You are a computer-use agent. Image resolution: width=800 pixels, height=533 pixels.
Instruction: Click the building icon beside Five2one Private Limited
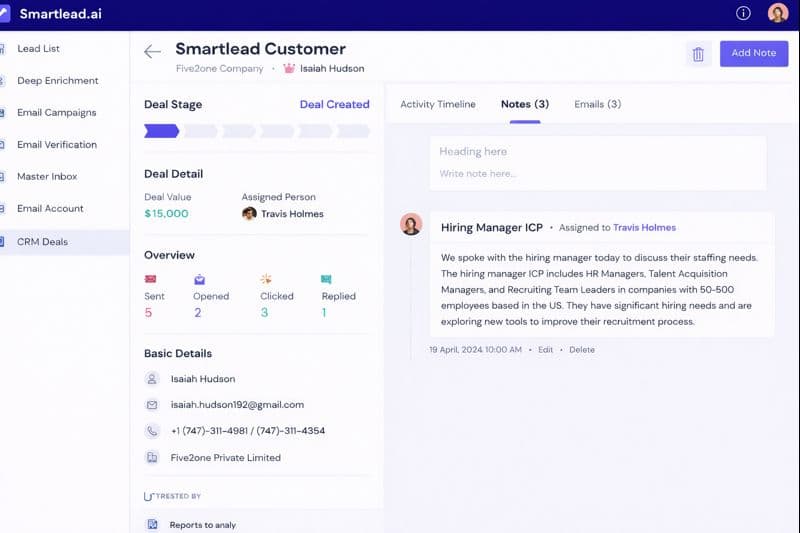[152, 458]
